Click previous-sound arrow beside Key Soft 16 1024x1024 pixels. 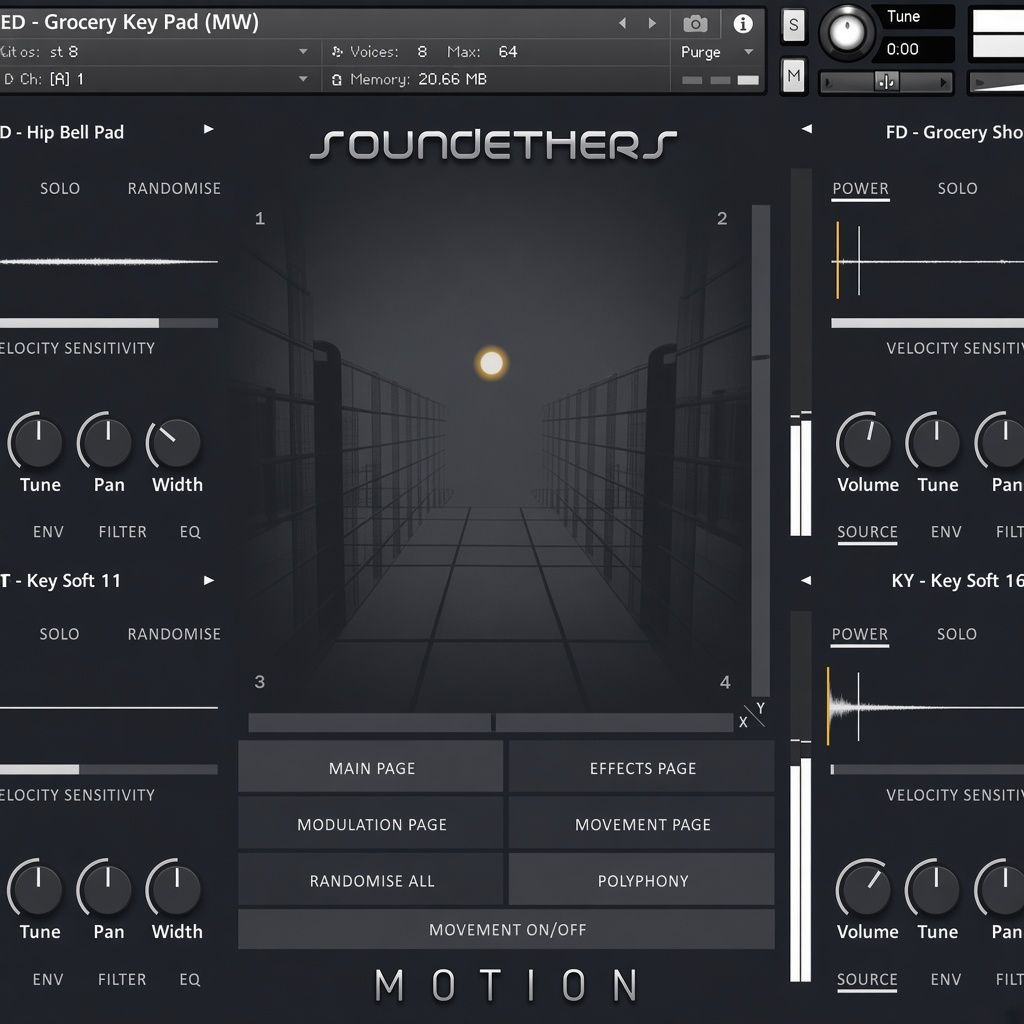click(807, 580)
